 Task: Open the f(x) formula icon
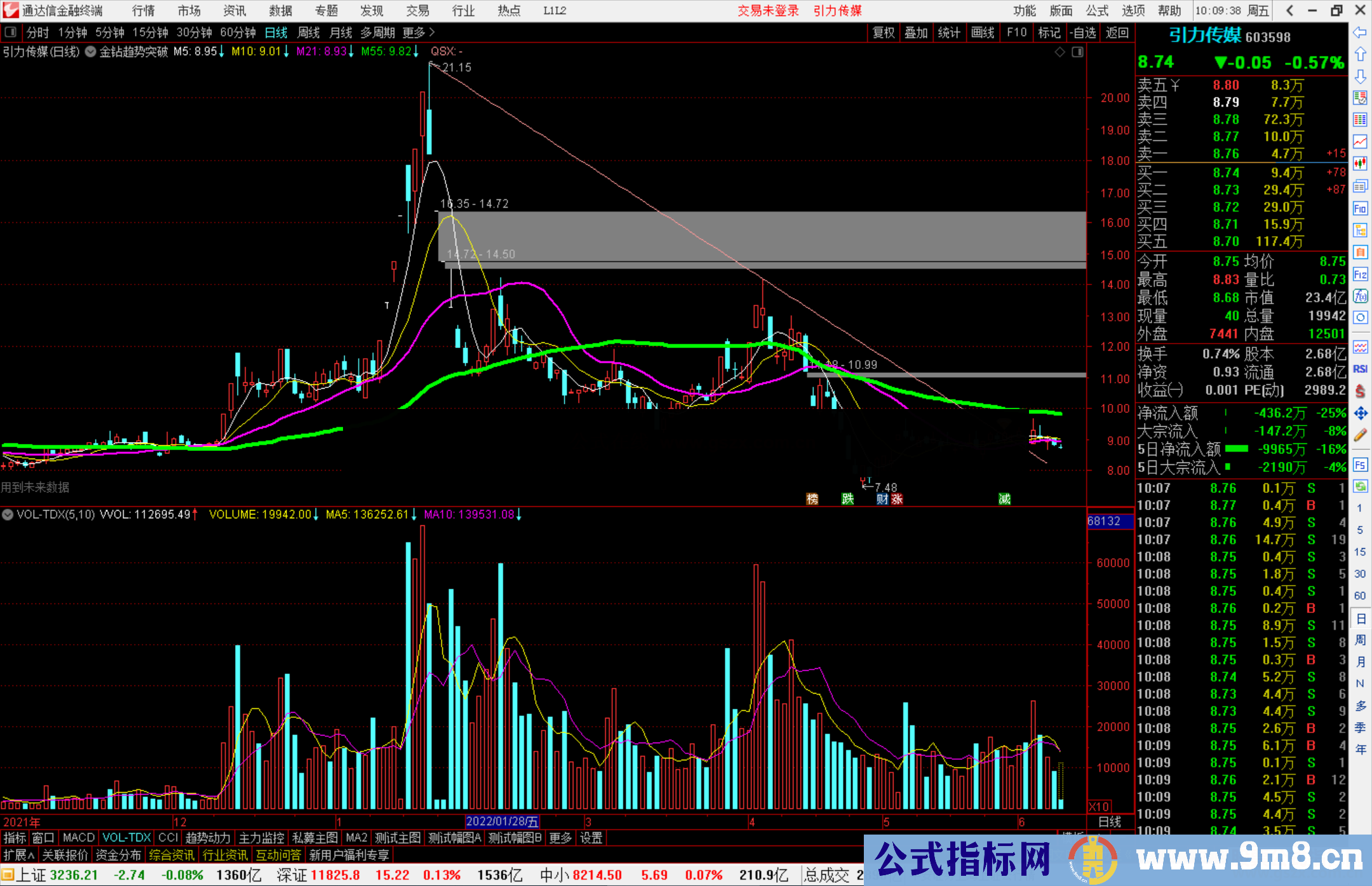1360,296
